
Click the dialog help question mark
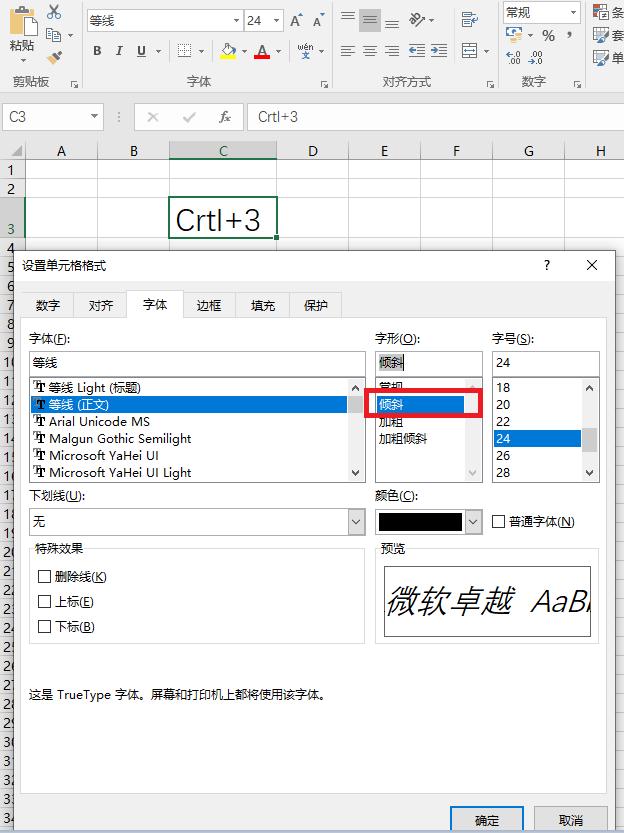pyautogui.click(x=547, y=265)
